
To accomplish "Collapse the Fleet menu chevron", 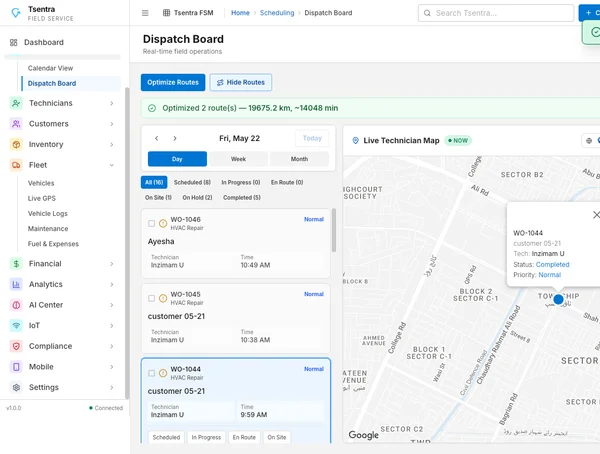I will pyautogui.click(x=112, y=165).
